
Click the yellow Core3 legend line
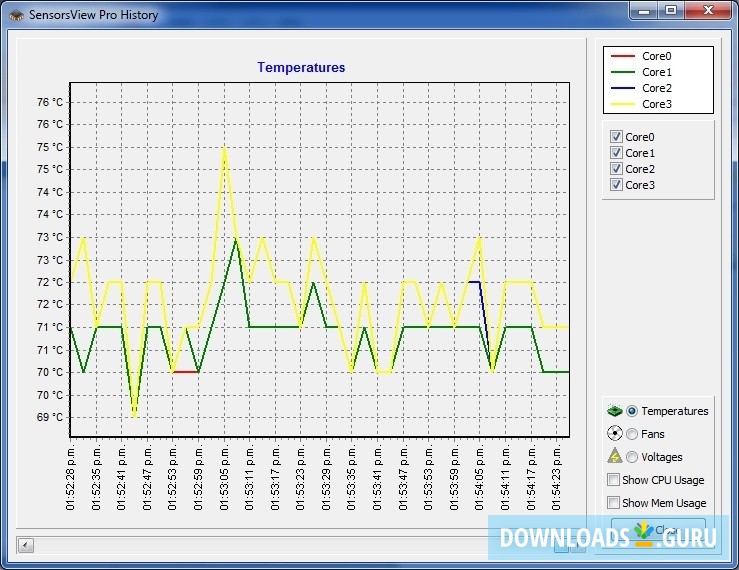[623, 104]
